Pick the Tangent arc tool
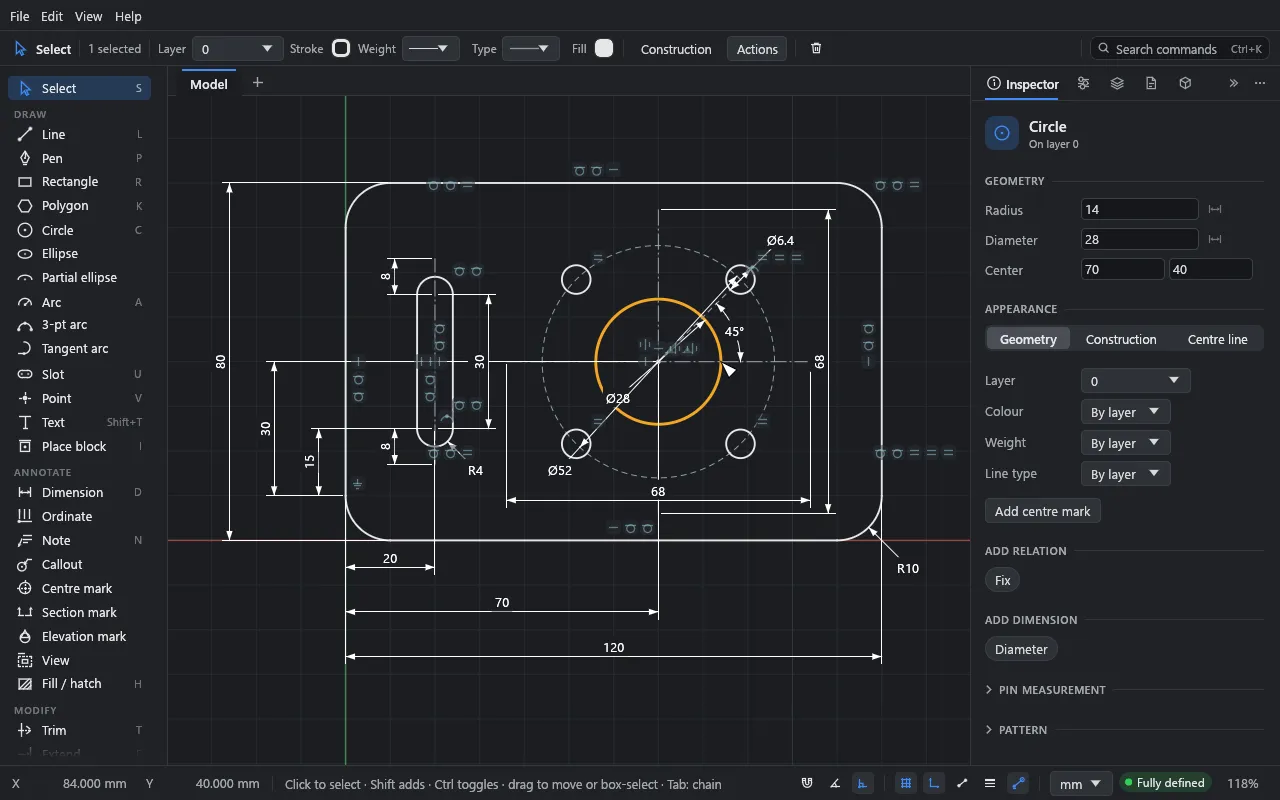1280x800 pixels. click(x=80, y=349)
